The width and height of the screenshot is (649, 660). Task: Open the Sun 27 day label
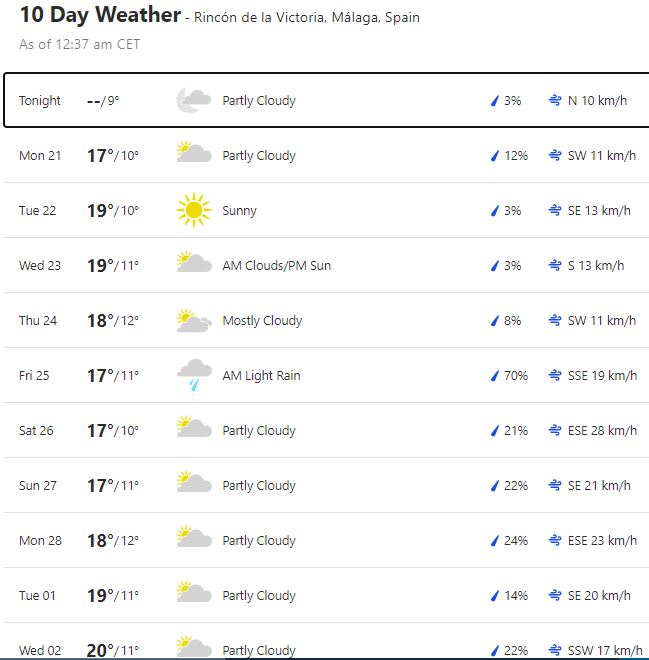(x=38, y=486)
